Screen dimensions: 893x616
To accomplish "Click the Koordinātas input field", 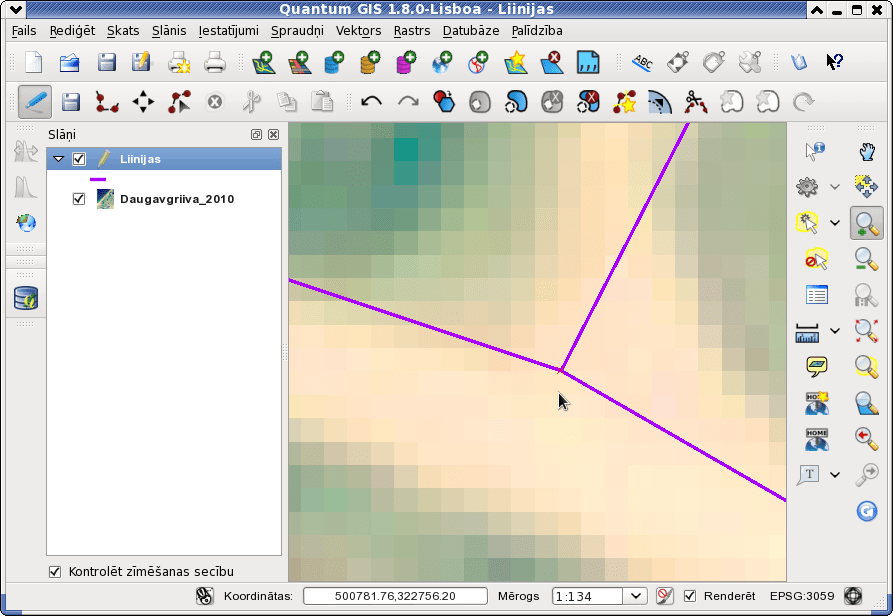I will (x=395, y=596).
